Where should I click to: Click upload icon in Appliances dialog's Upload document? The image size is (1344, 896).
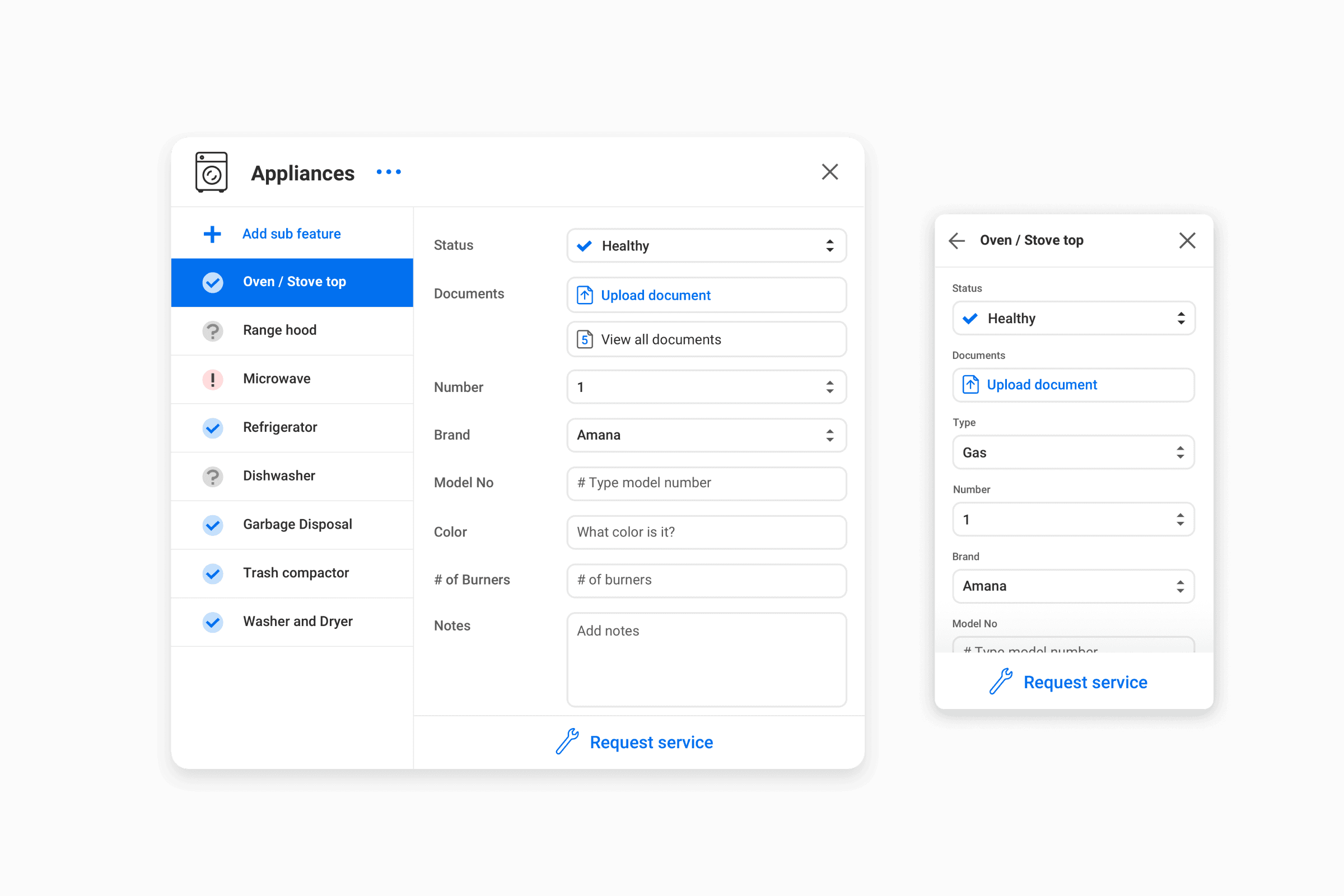(585, 295)
